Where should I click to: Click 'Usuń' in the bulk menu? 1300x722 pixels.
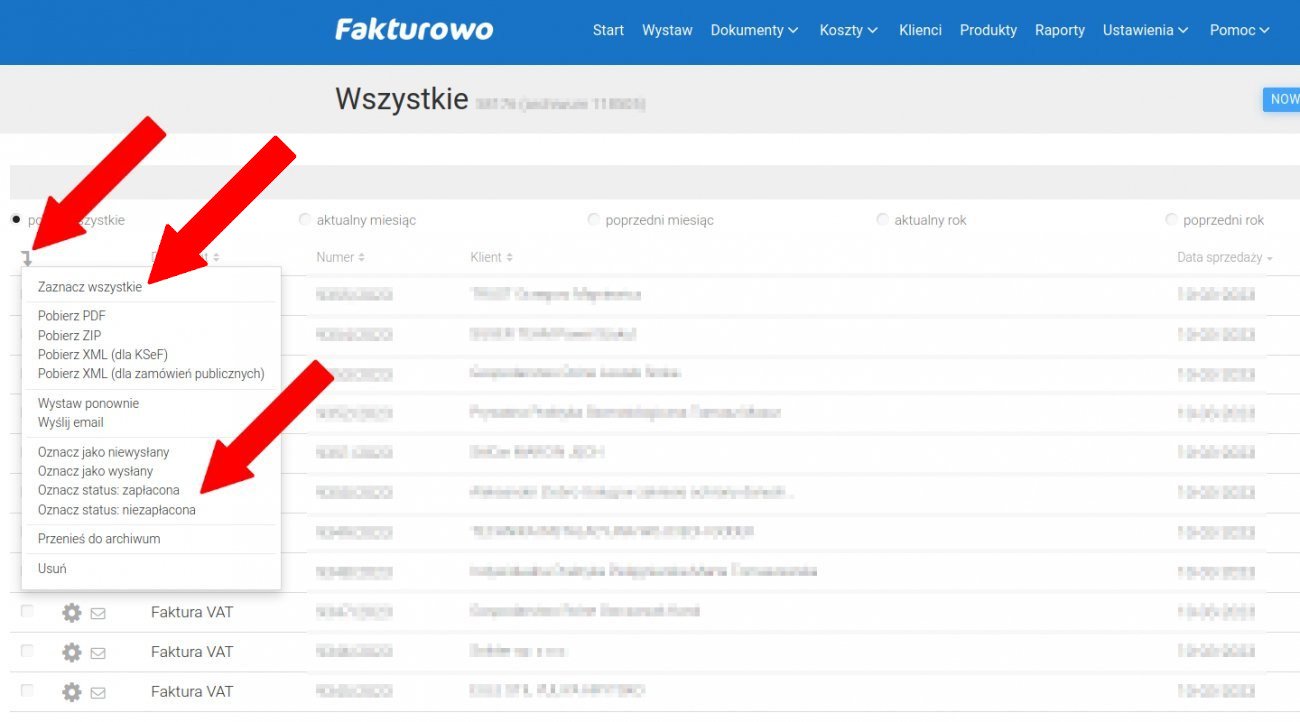52,569
